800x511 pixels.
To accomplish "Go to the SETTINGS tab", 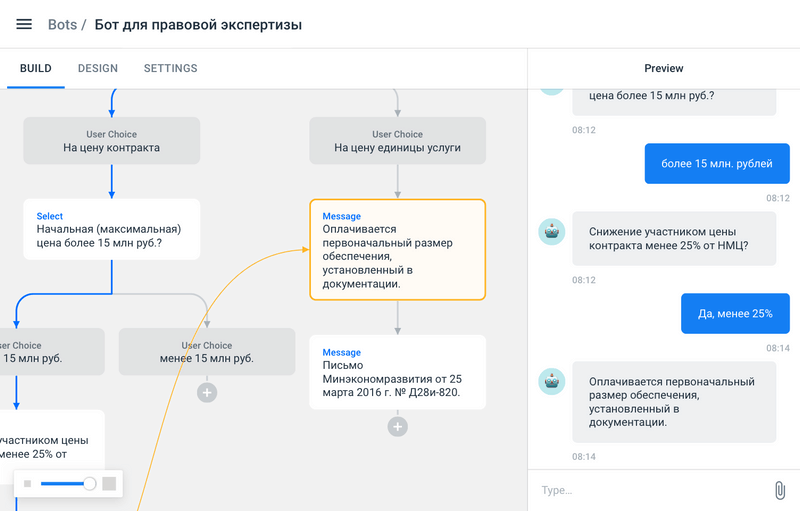I will (170, 69).
